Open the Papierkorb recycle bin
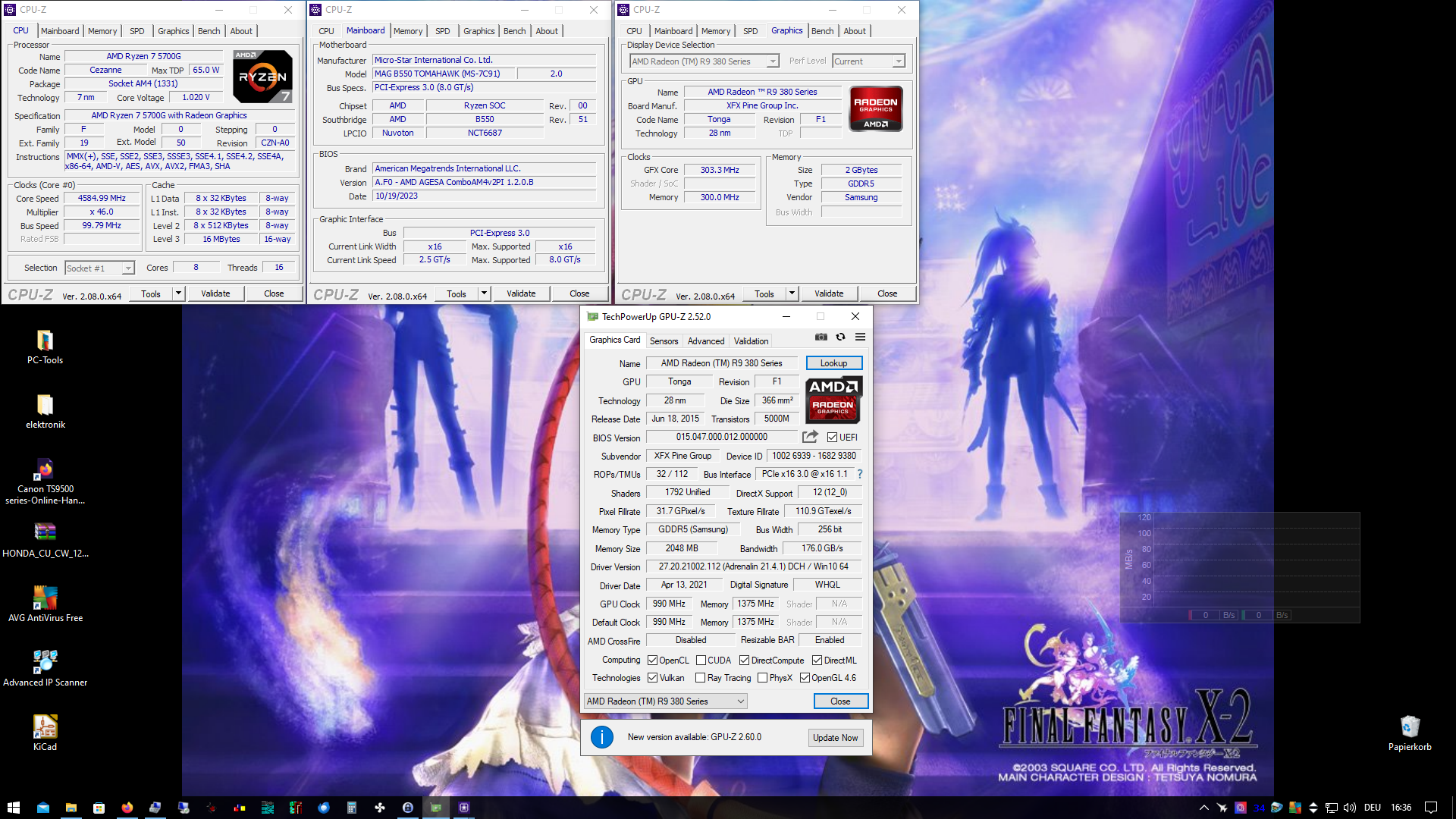The image size is (1456, 819). (x=1410, y=733)
